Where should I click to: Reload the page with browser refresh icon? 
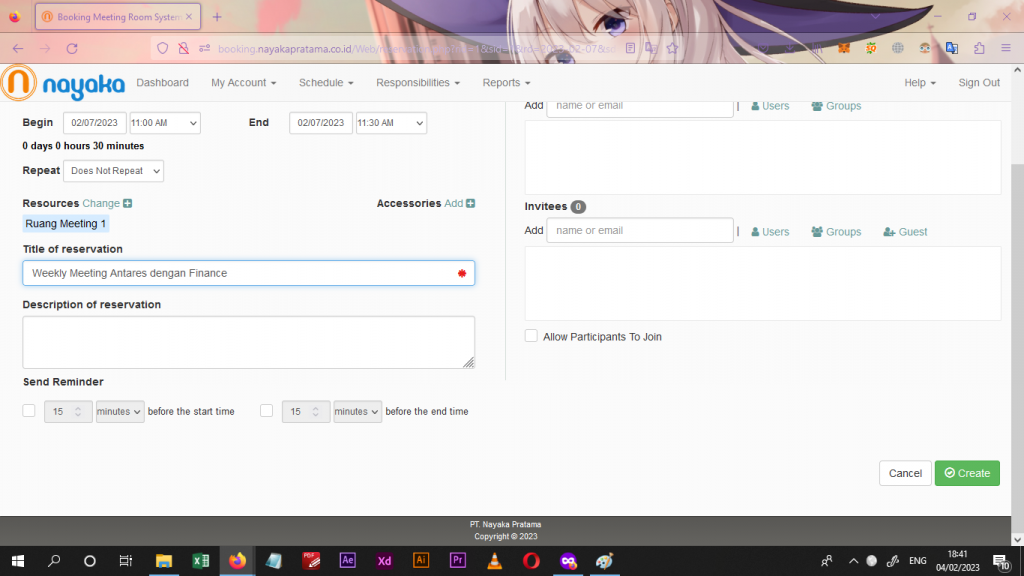pos(72,48)
